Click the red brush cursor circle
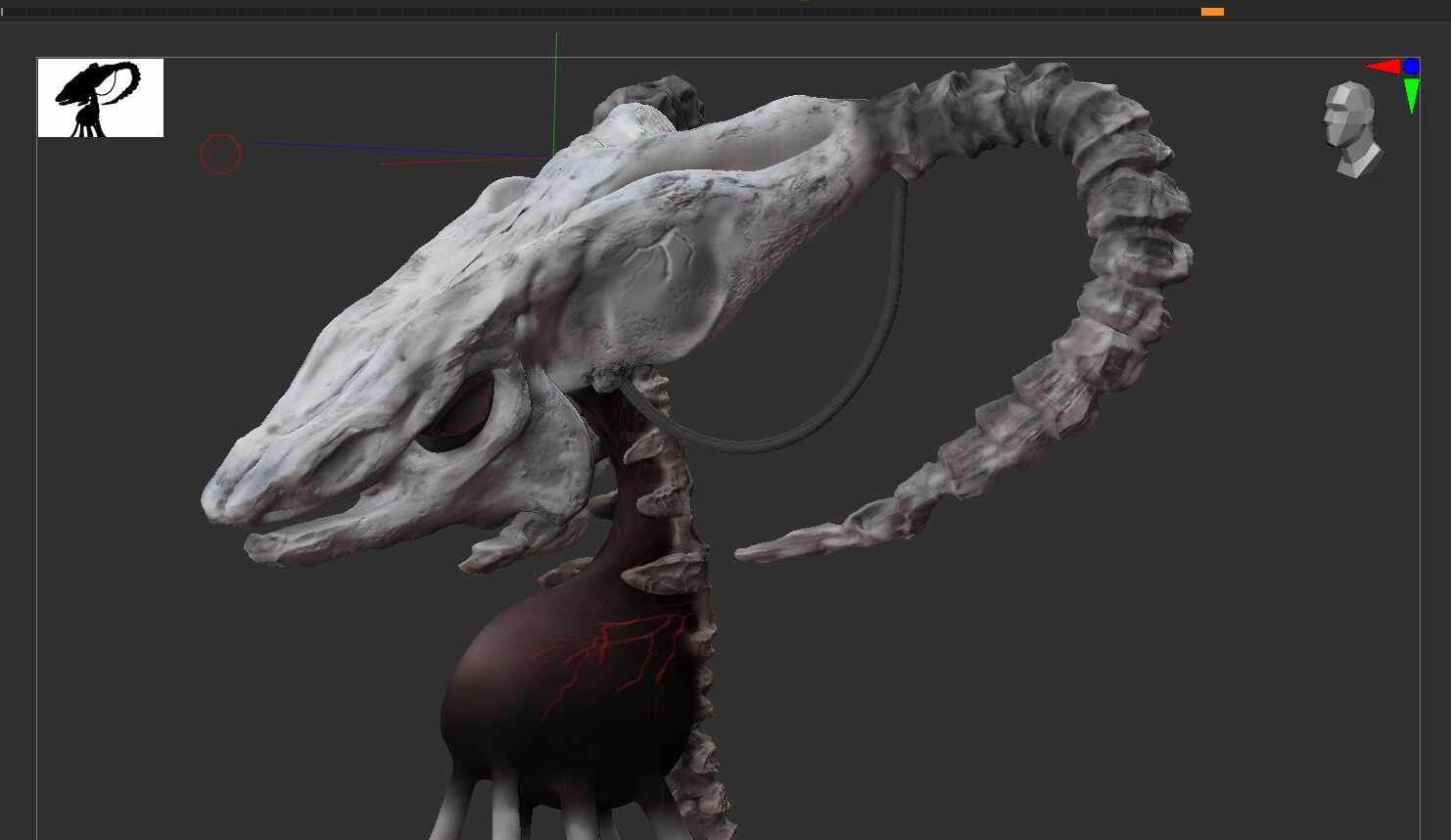1451x840 pixels. tap(221, 155)
